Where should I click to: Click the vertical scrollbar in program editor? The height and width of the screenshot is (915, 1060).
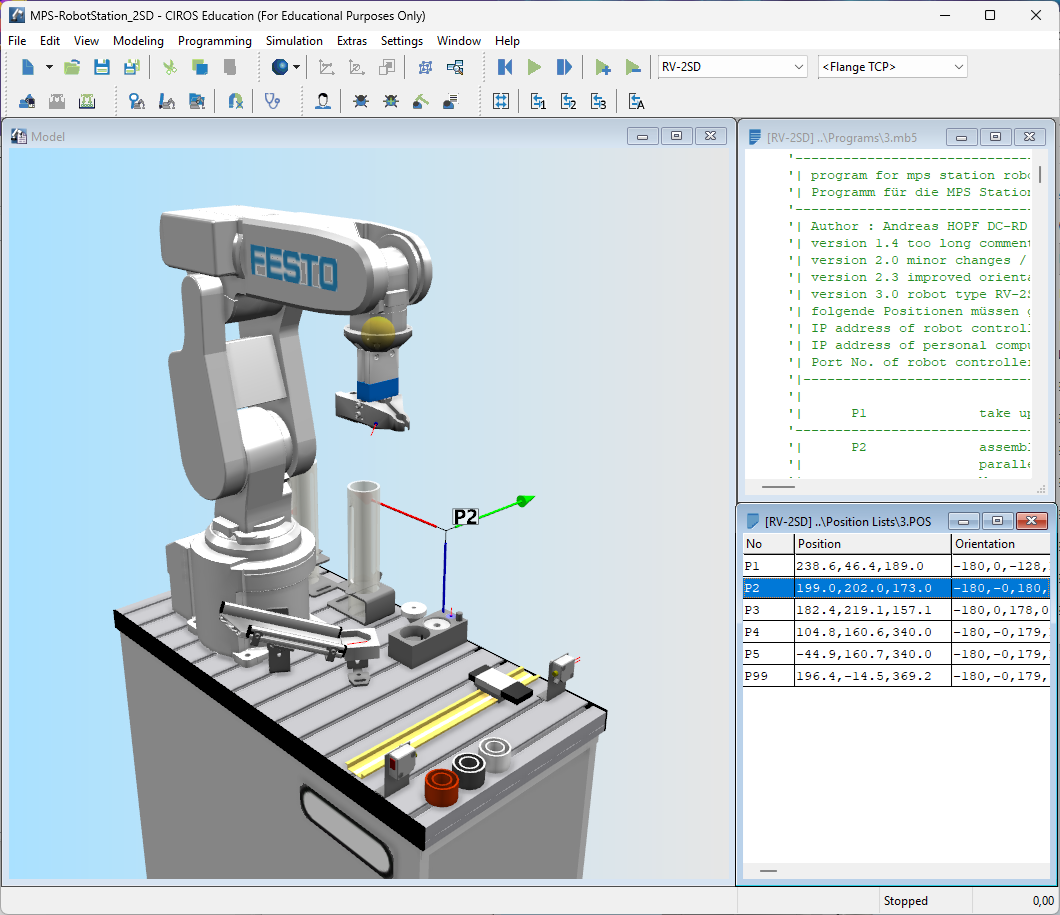(x=1040, y=173)
